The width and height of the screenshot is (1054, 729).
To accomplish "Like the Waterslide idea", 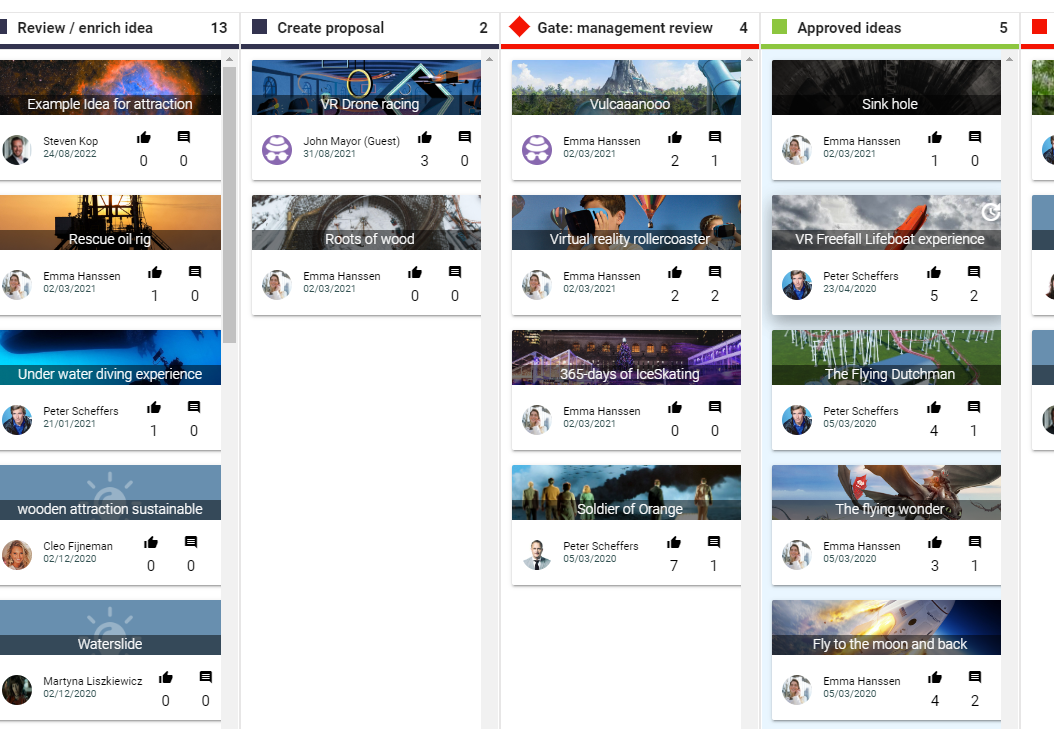I will [x=166, y=678].
